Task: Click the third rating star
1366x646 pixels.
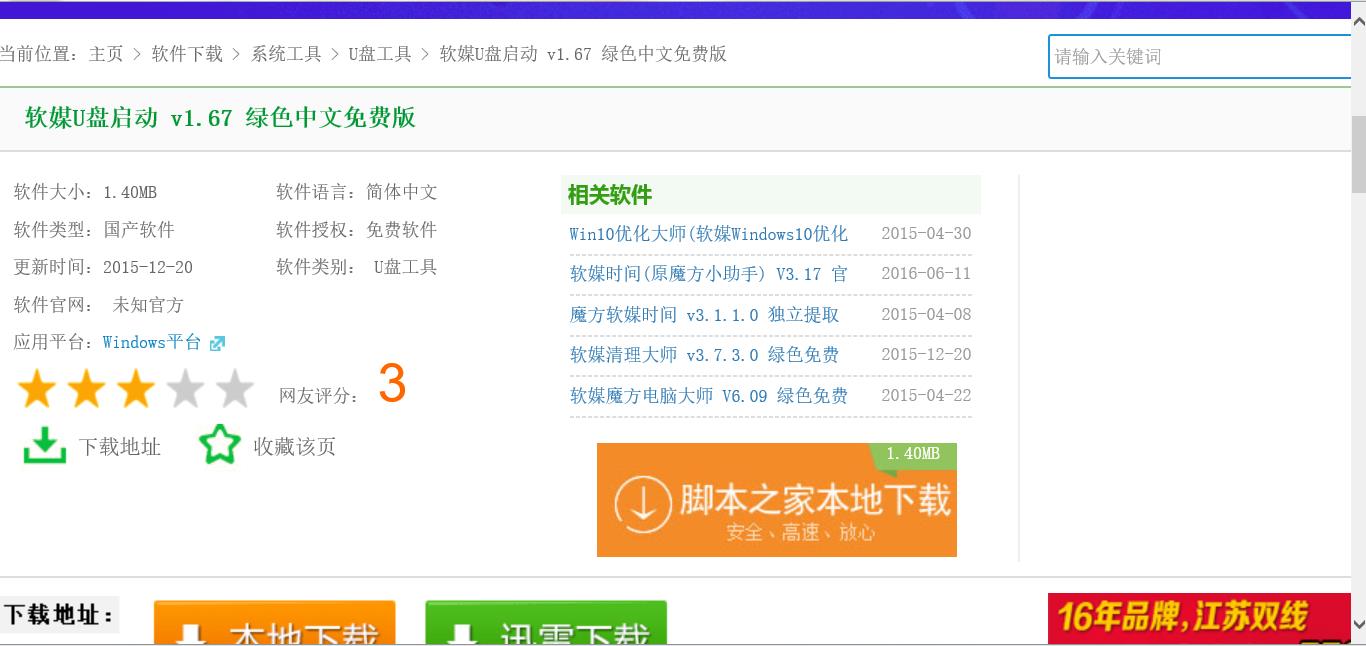Action: tap(136, 389)
